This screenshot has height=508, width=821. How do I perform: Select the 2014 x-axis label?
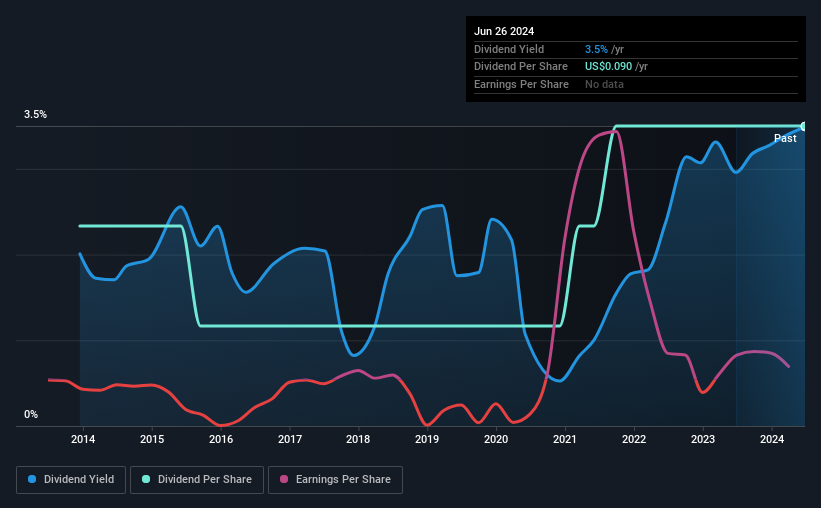83,439
